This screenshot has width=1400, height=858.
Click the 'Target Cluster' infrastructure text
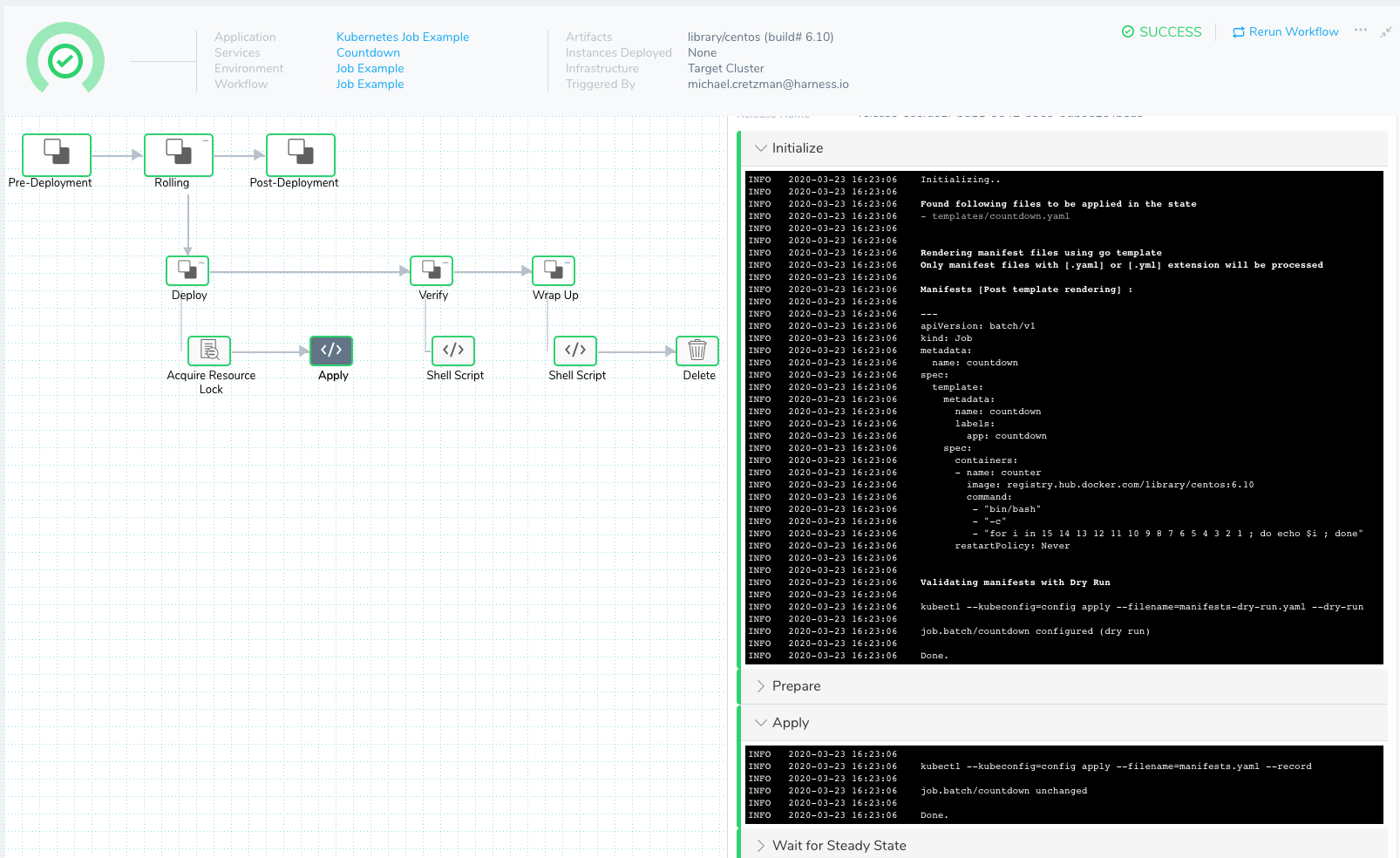tap(725, 68)
